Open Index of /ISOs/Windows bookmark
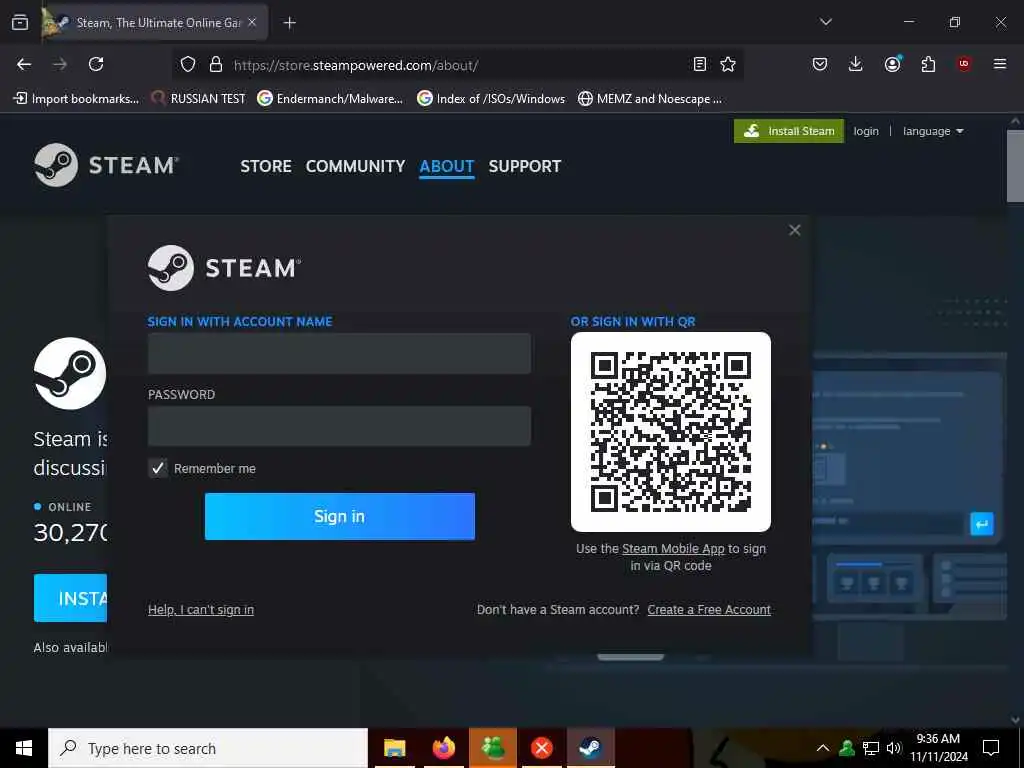Screen dimensions: 1024x768 [x=491, y=99]
